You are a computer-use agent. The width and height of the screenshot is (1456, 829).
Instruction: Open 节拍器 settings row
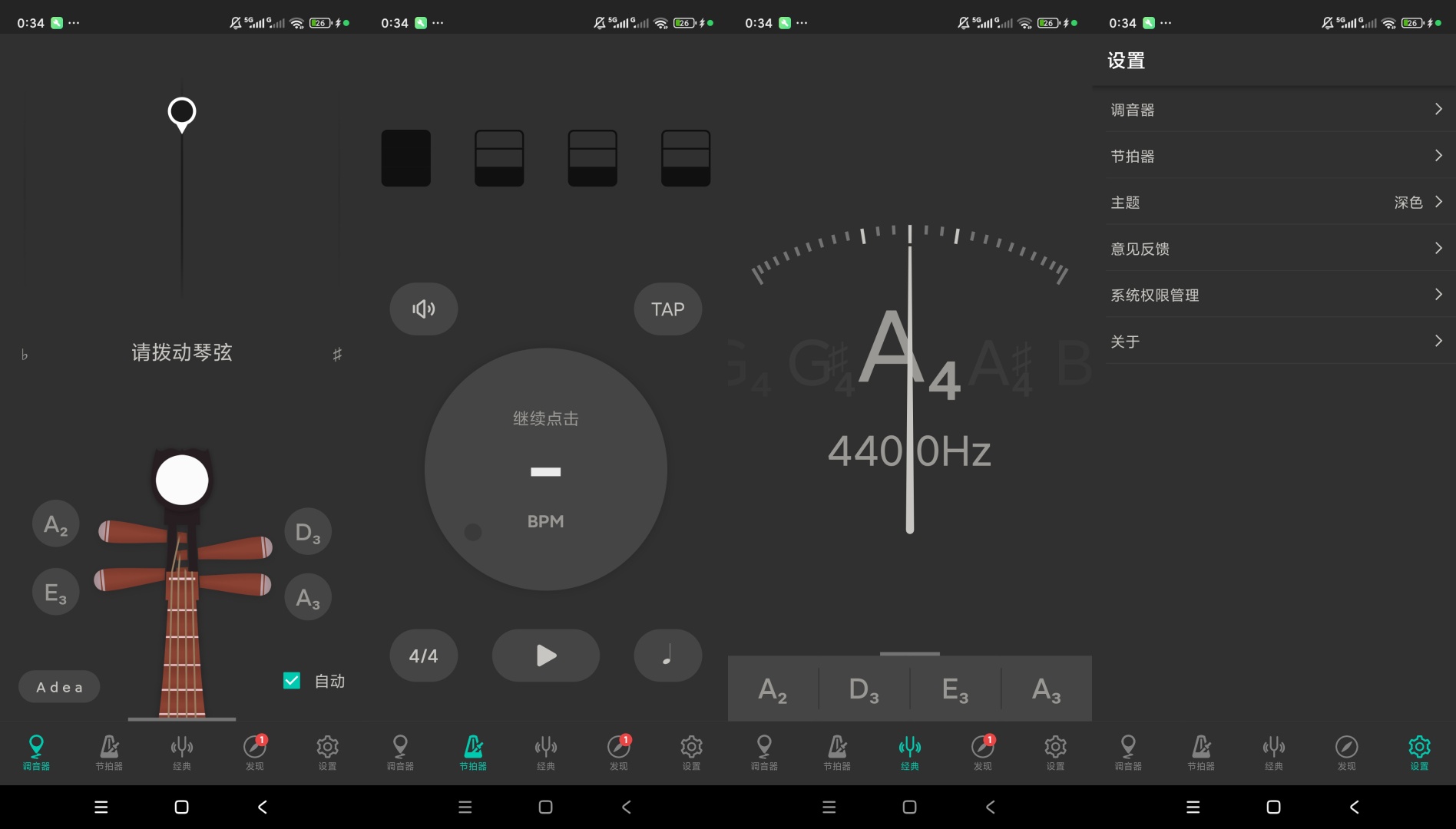tap(1274, 156)
